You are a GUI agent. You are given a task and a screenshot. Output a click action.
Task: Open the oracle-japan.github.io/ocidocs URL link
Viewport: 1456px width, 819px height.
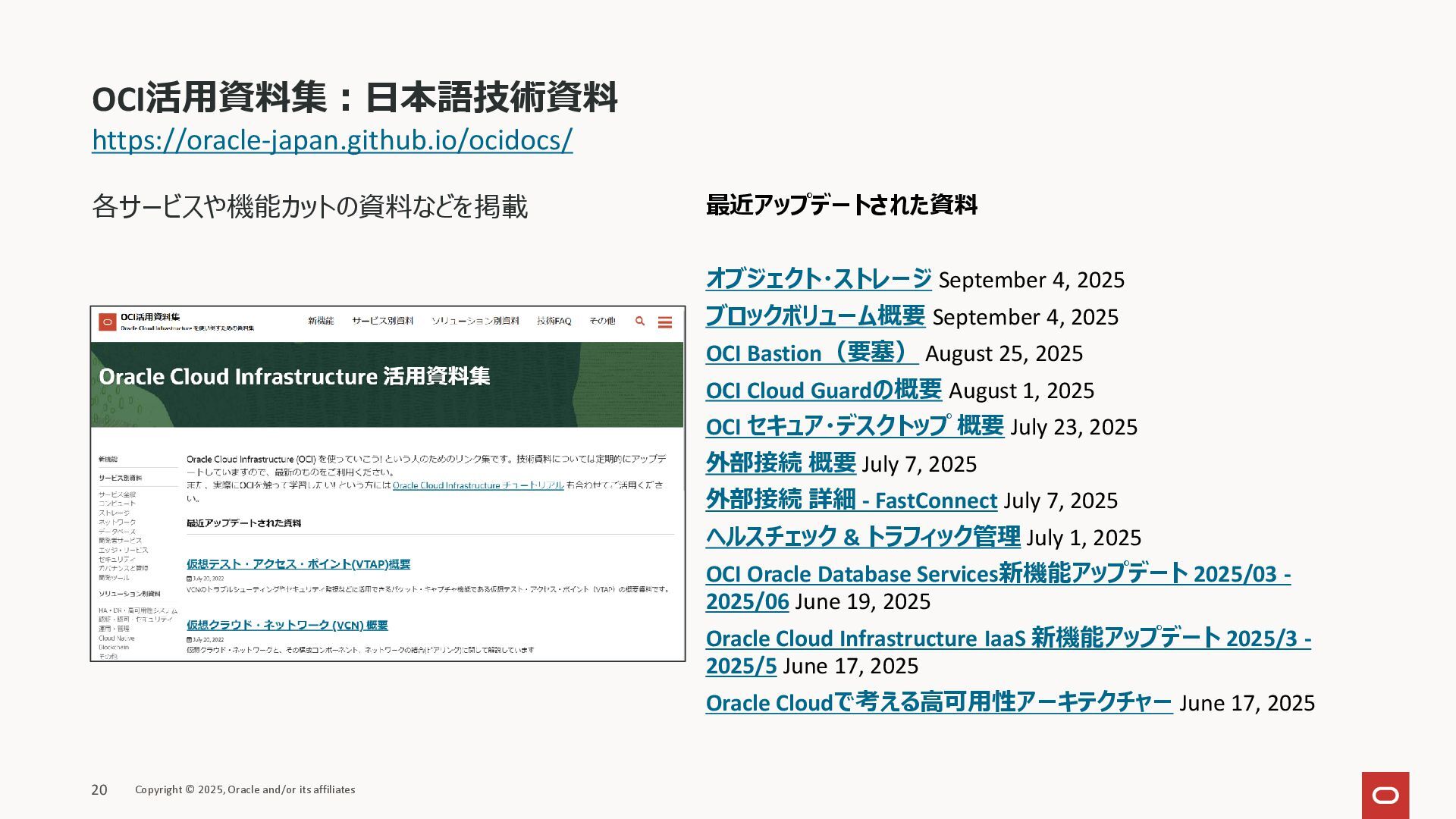click(332, 140)
